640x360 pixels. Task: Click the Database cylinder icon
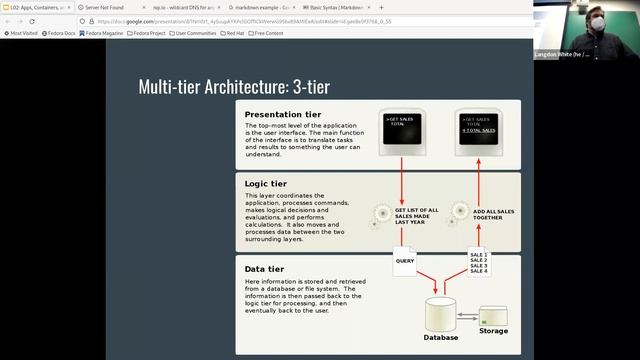[440, 314]
